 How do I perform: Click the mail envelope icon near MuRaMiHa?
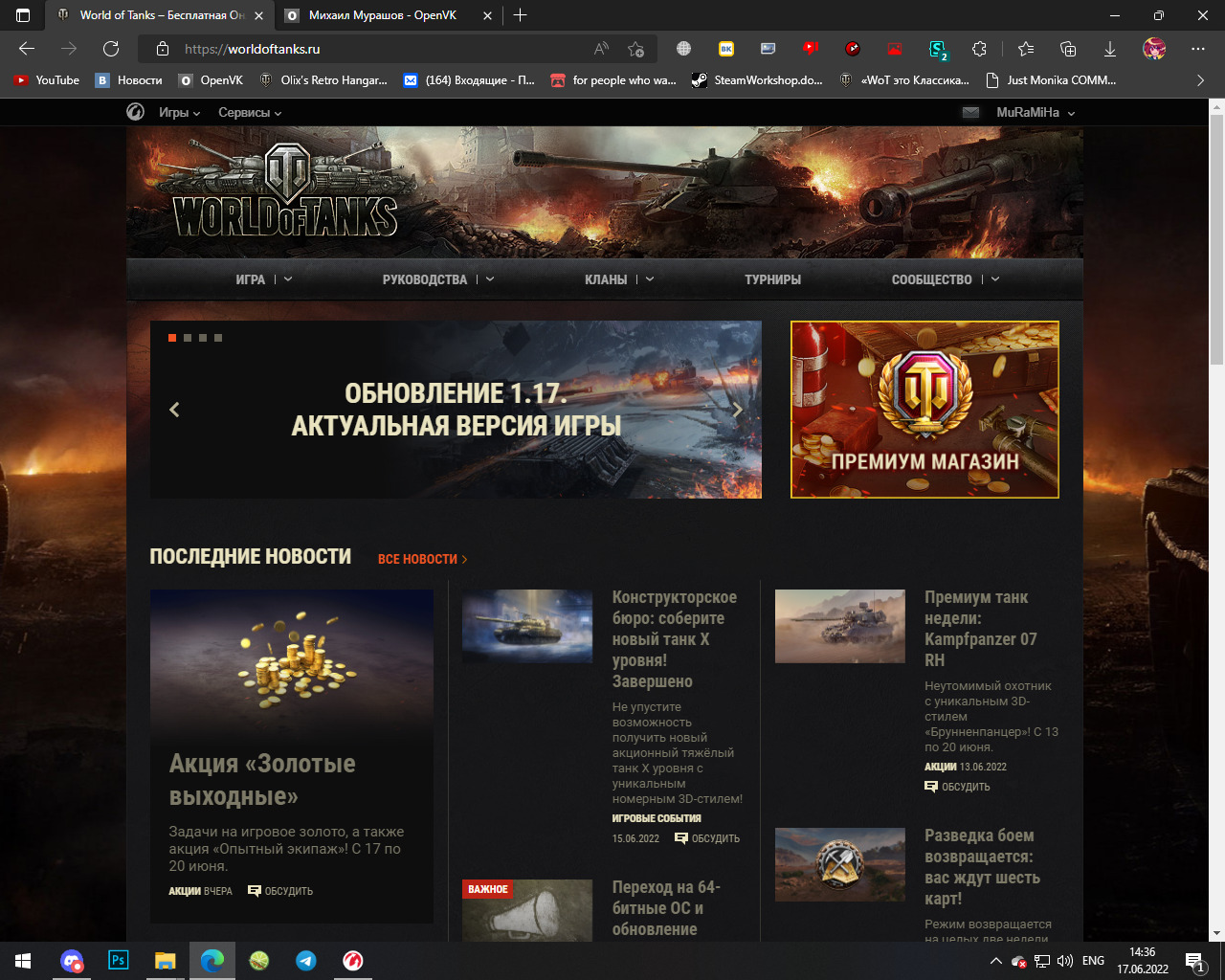tap(970, 112)
